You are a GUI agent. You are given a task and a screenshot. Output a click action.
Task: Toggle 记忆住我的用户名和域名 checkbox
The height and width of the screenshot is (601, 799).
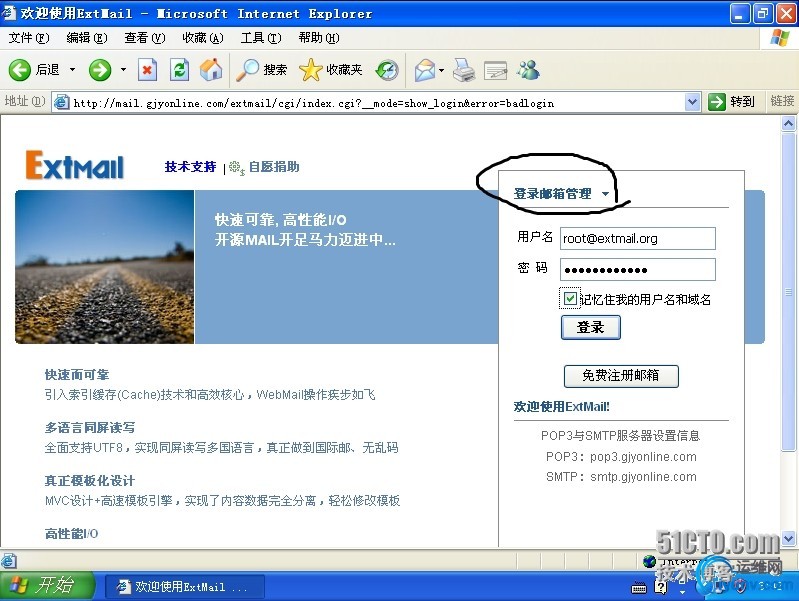570,298
